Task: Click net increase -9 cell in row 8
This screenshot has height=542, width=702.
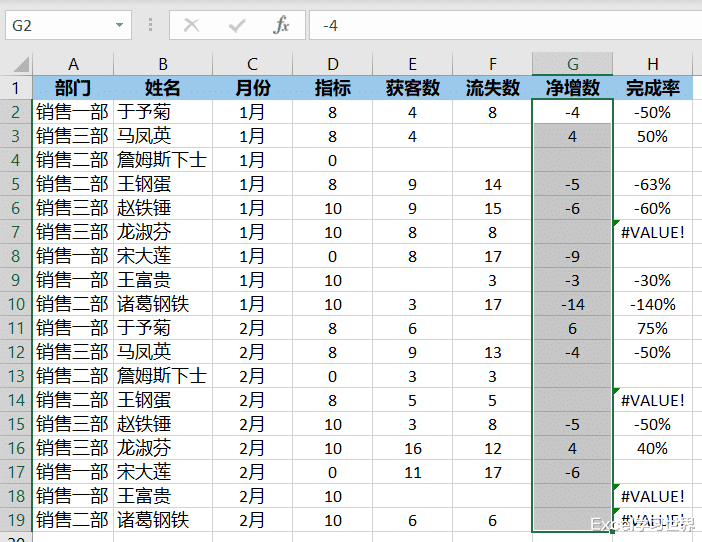Action: tap(573, 256)
